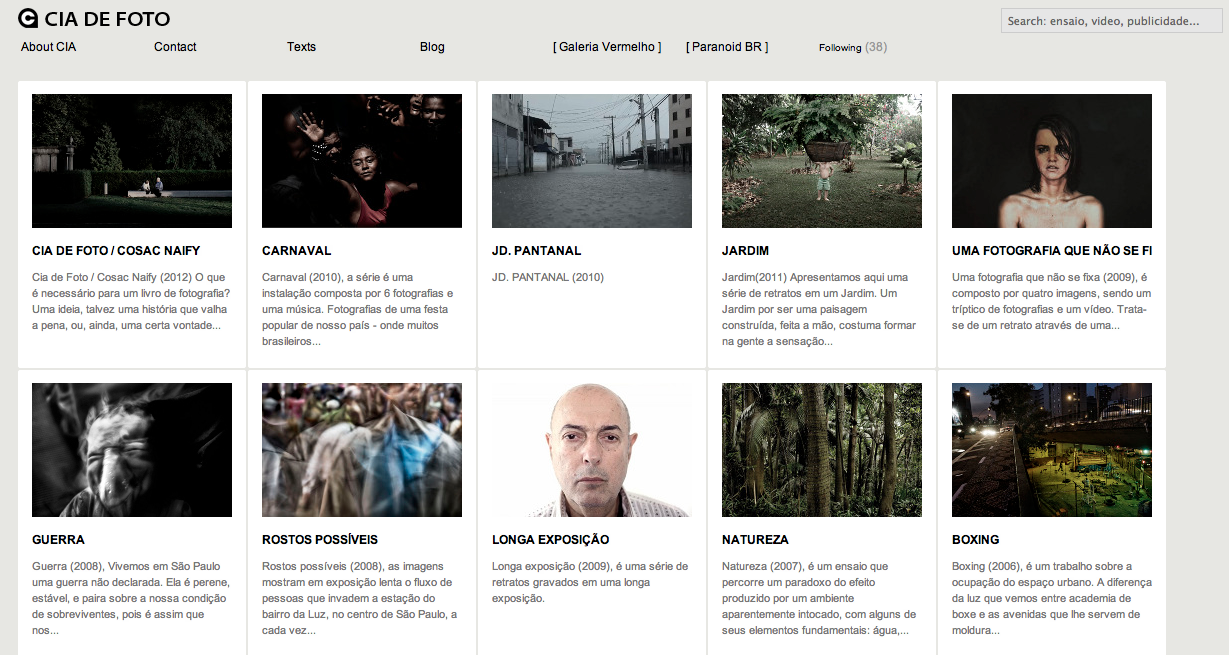Open the Cia de Foto / Cosac Naify thumbnail
Screen dimensions: 1229x655
pos(132,161)
